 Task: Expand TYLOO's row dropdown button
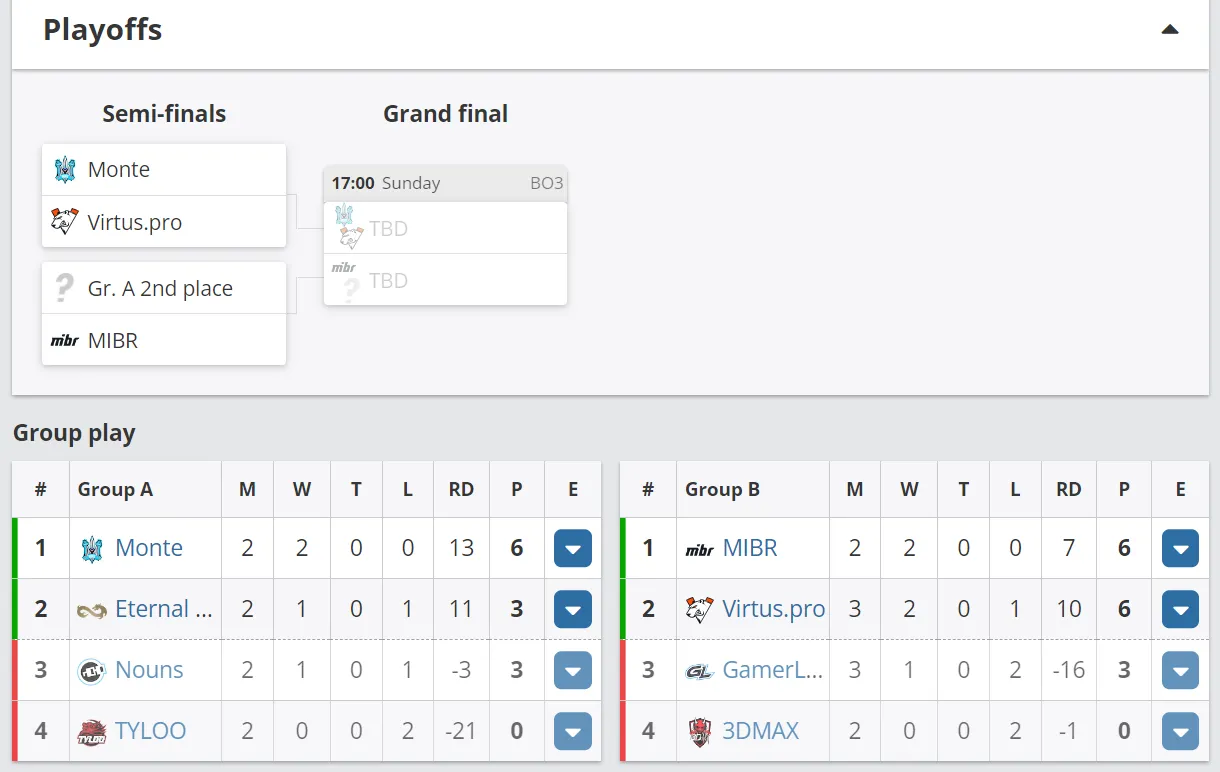click(x=573, y=731)
